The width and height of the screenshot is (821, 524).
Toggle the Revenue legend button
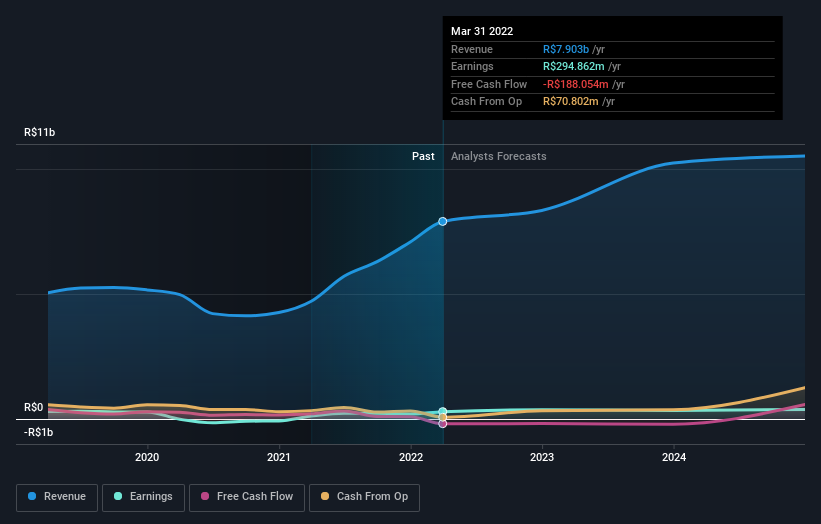[57, 497]
